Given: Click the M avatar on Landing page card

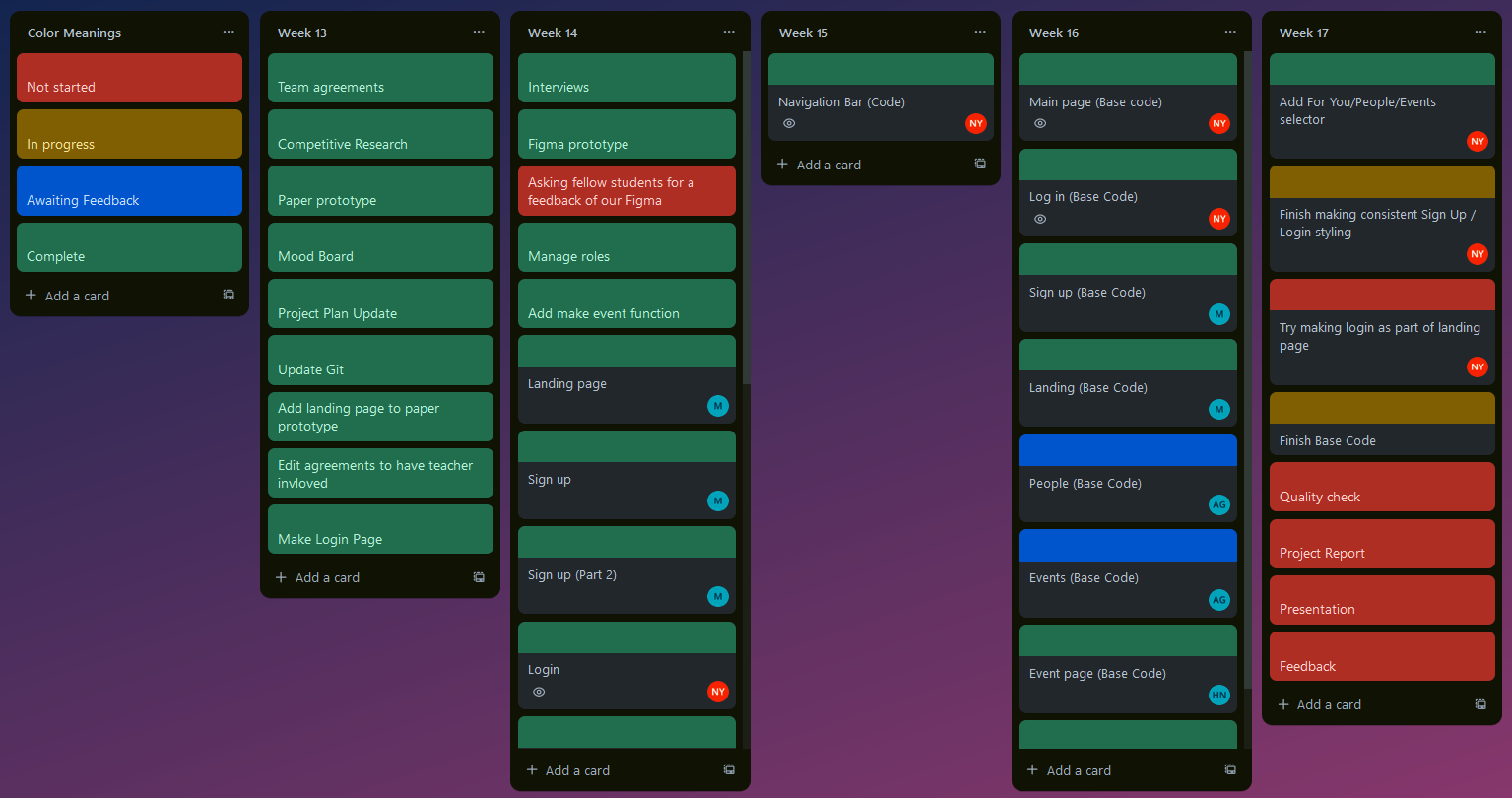Looking at the screenshot, I should point(718,405).
